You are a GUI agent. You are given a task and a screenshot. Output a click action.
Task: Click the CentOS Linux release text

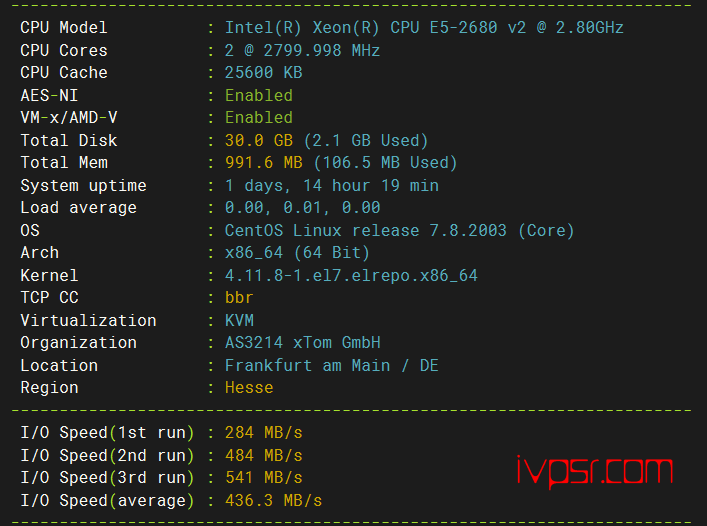(399, 231)
